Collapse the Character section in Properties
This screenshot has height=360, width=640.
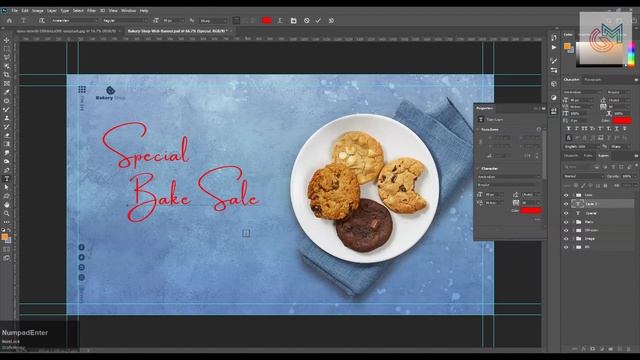pyautogui.click(x=478, y=169)
